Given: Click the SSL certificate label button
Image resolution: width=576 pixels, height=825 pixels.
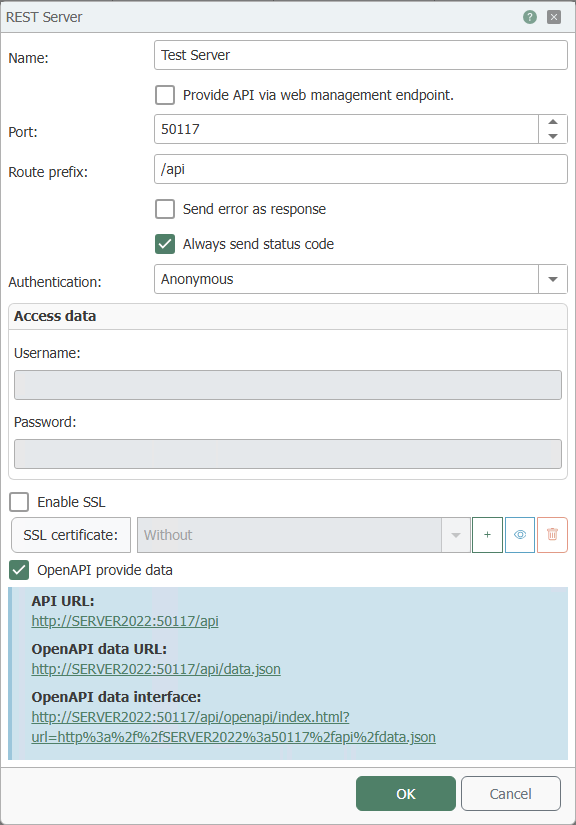Looking at the screenshot, I should [x=71, y=535].
